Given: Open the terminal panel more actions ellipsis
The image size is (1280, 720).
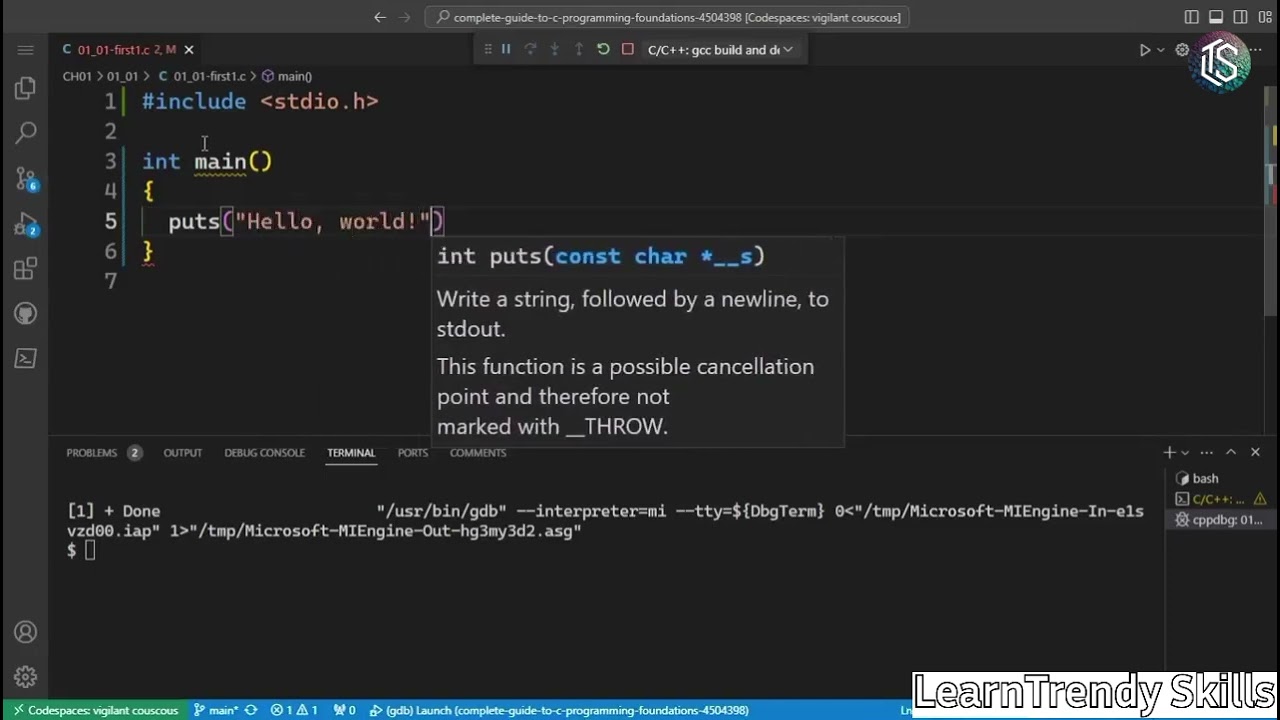Looking at the screenshot, I should pos(1207,452).
